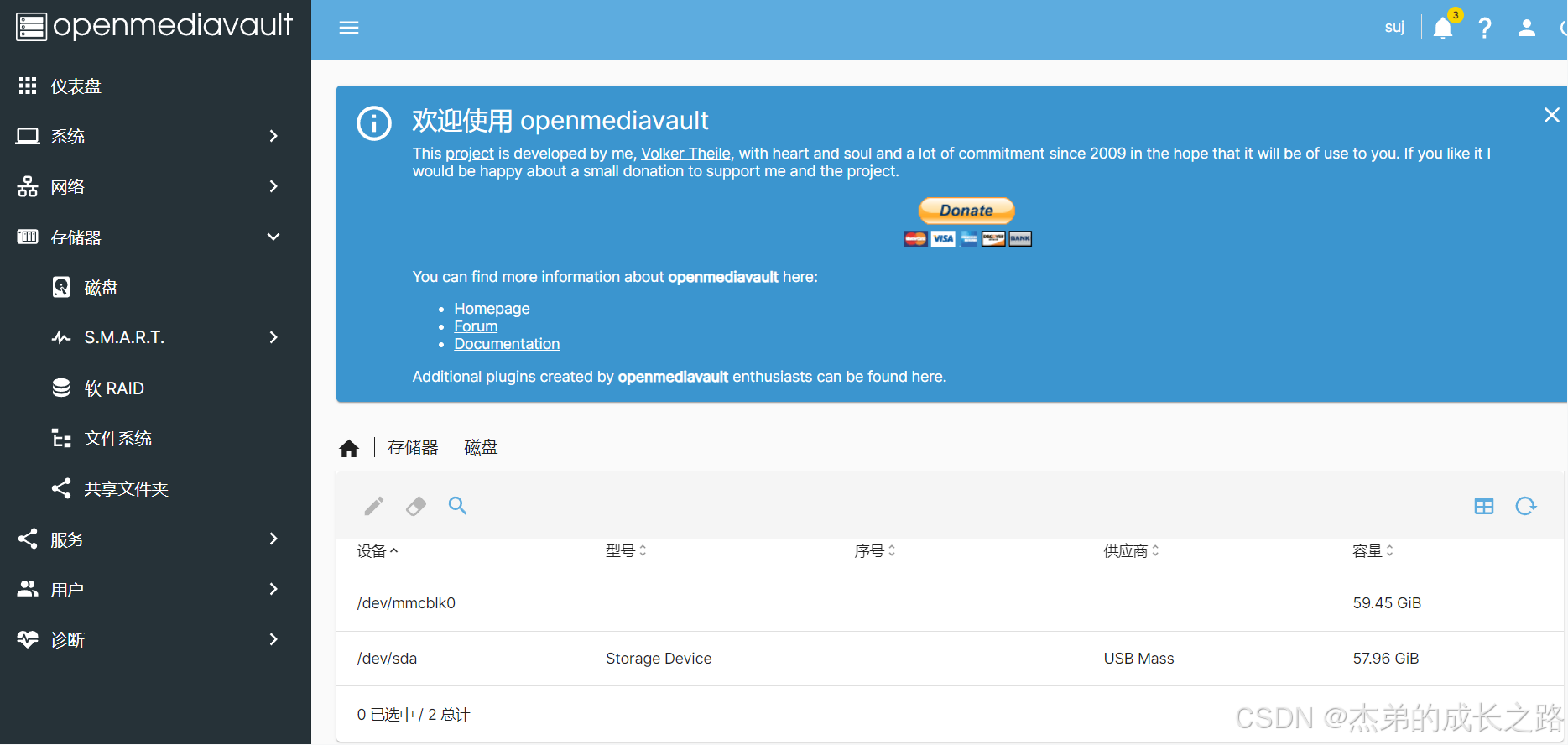Open 共享文件夹 in sidebar
The height and width of the screenshot is (745, 1568).
pos(155,488)
